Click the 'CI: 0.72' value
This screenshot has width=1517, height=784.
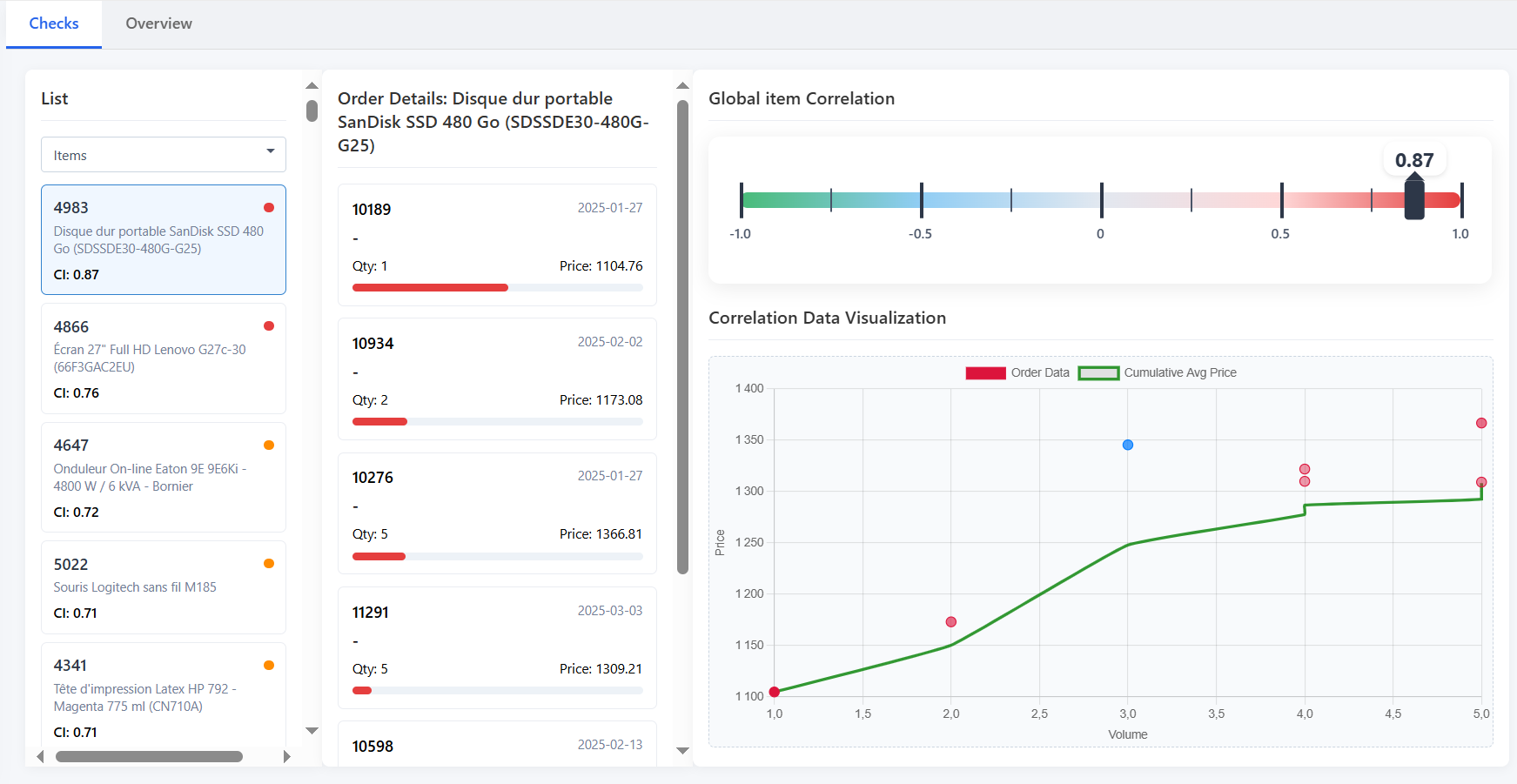click(77, 513)
